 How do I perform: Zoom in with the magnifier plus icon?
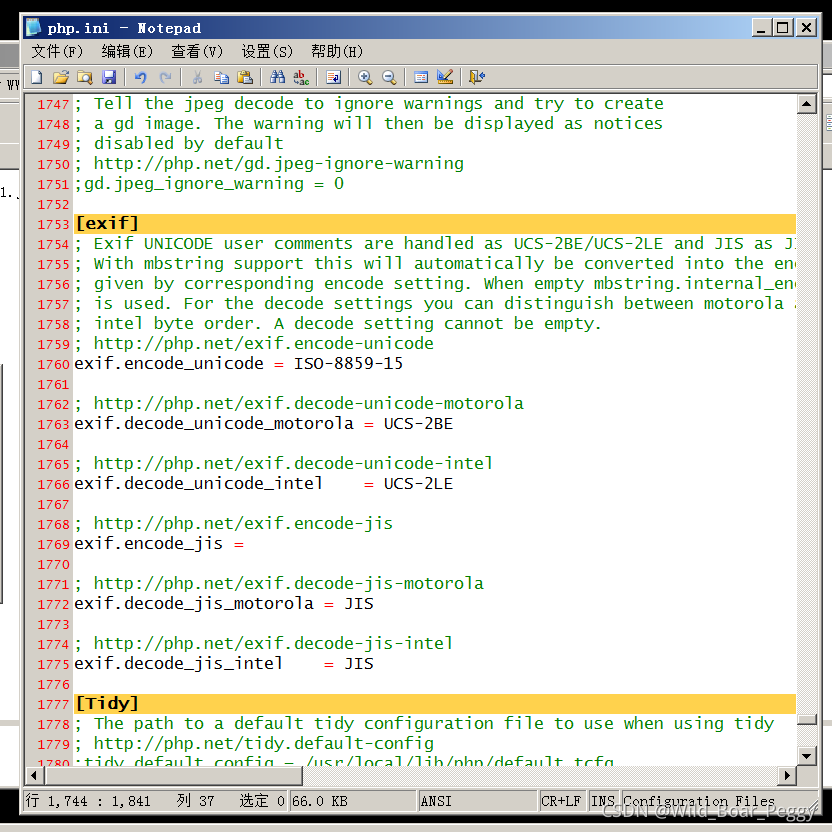pos(365,77)
